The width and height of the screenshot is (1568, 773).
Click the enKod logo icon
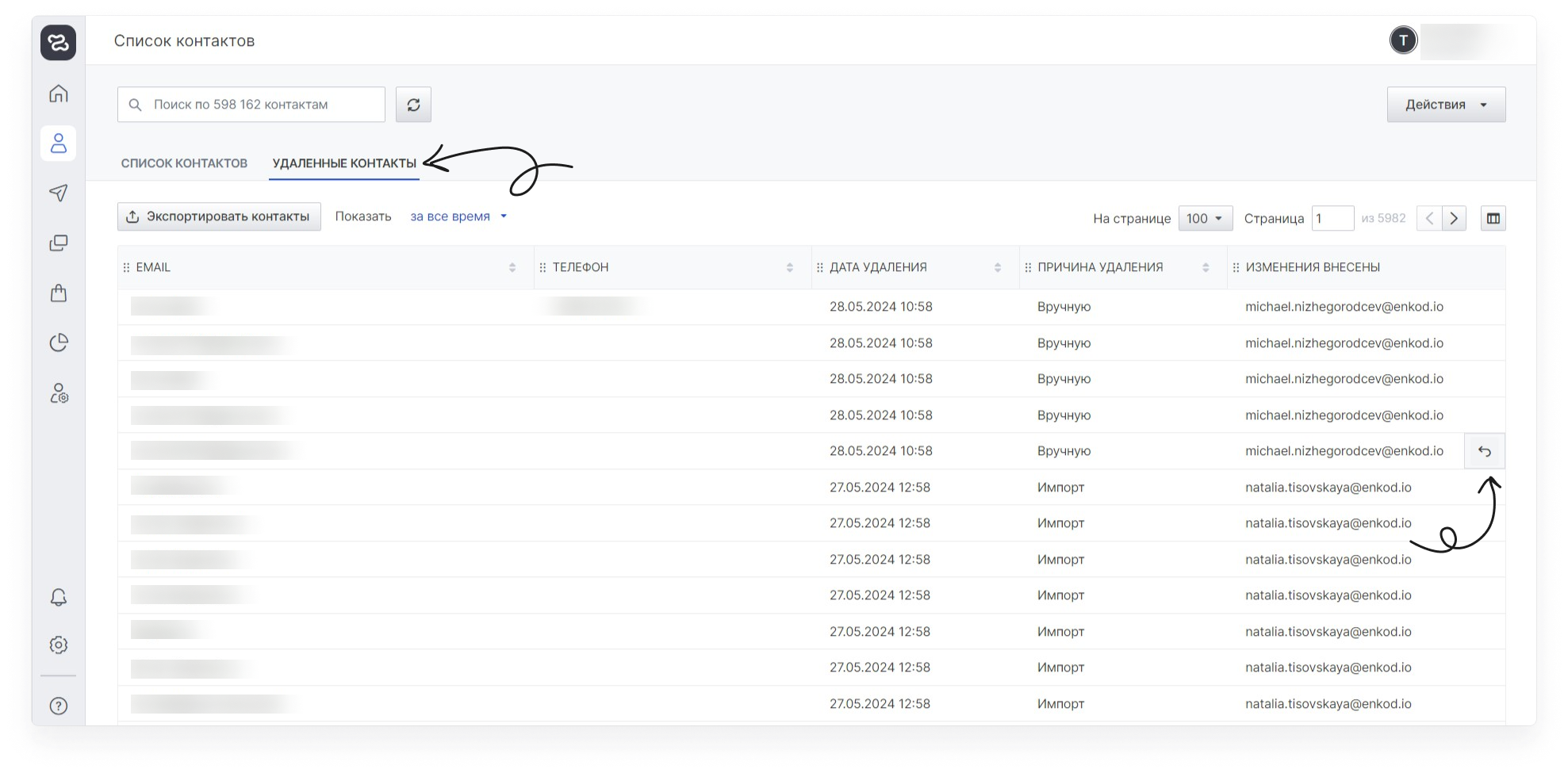coord(58,42)
